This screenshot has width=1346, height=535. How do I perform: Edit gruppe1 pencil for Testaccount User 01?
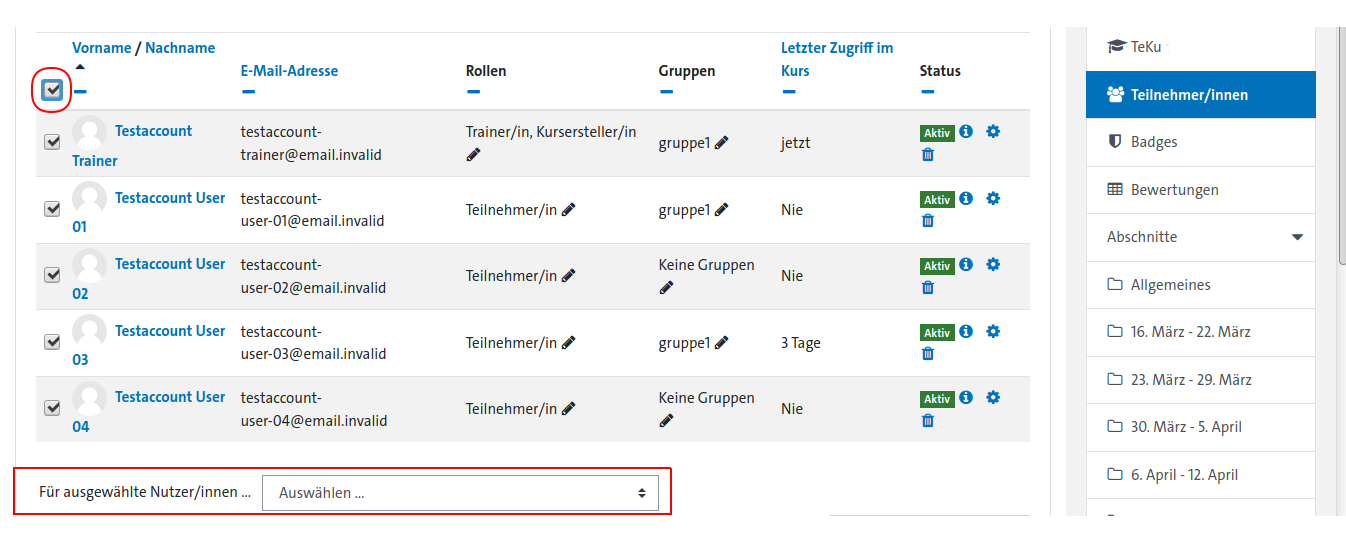[x=722, y=210]
